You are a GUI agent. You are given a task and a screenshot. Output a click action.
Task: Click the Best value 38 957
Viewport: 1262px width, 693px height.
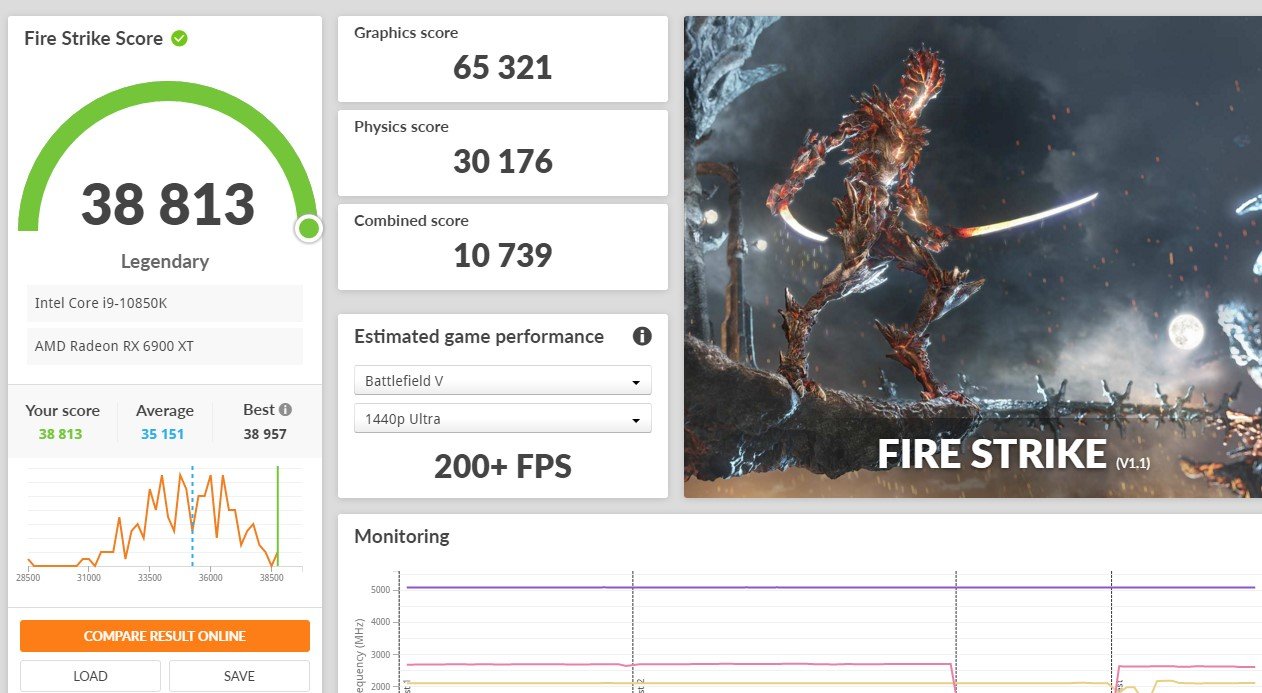click(x=265, y=434)
